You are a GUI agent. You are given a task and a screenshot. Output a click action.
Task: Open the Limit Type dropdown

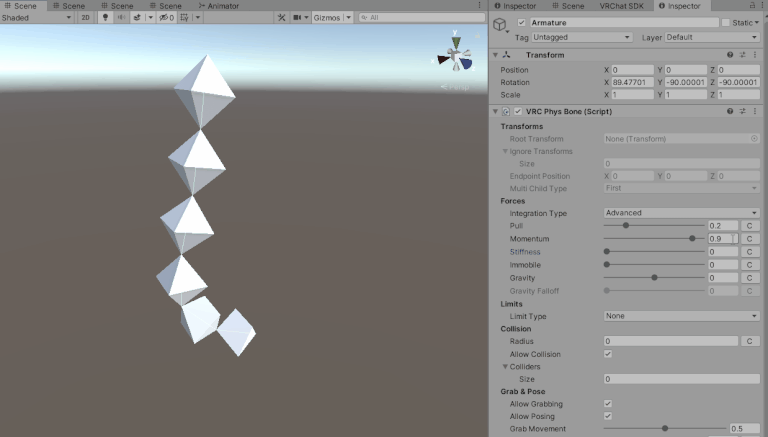coord(681,316)
